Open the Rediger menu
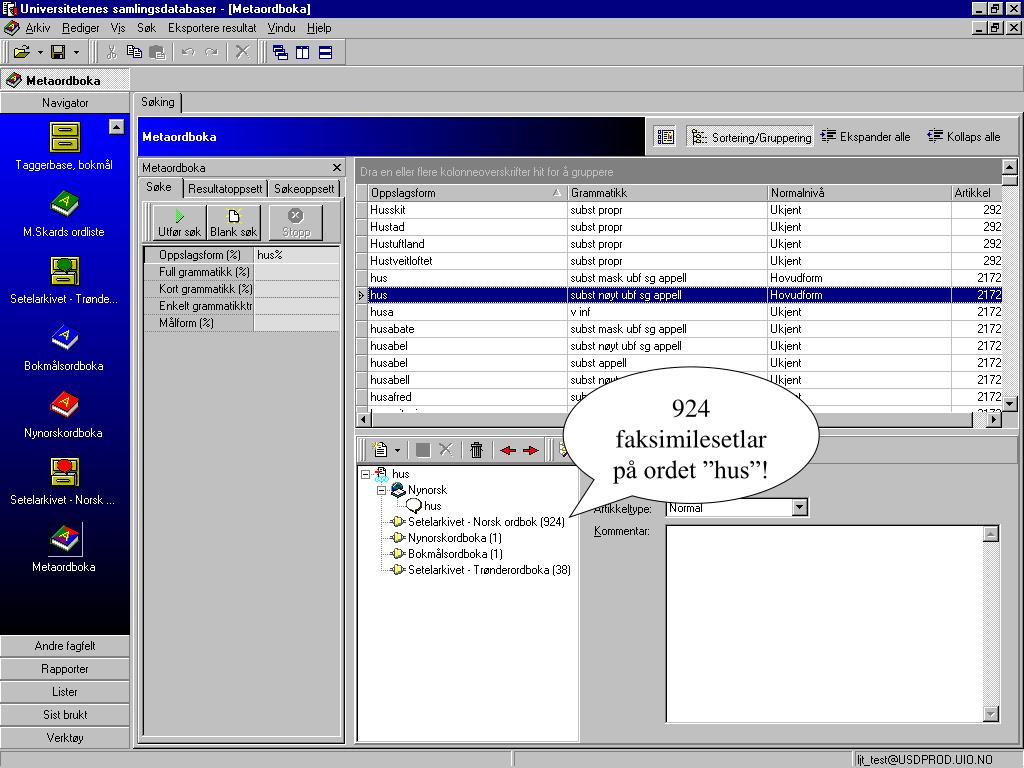This screenshot has height=768, width=1024. [80, 28]
